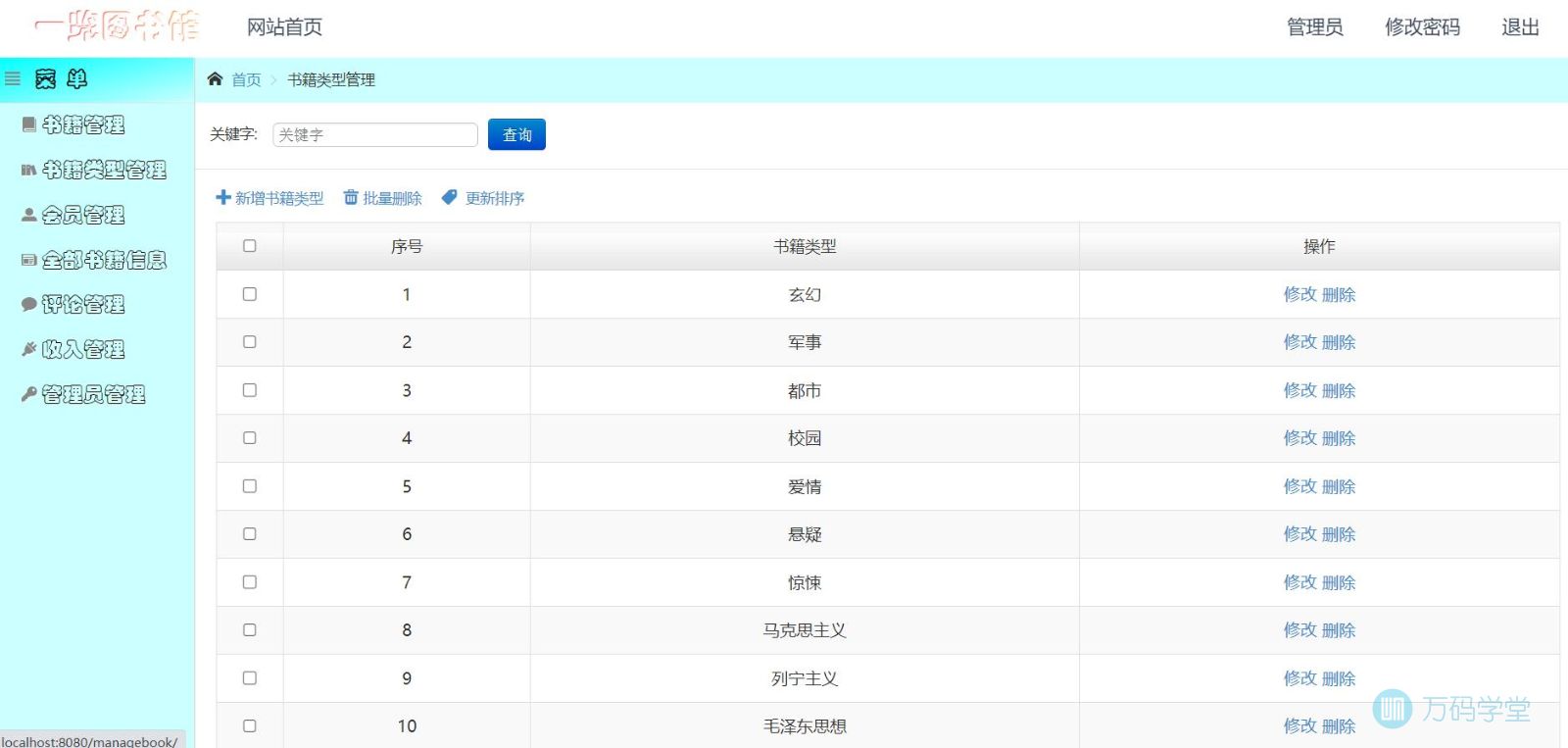Select the checkbox for row 悬疑
This screenshot has width=1568, height=748.
[250, 534]
